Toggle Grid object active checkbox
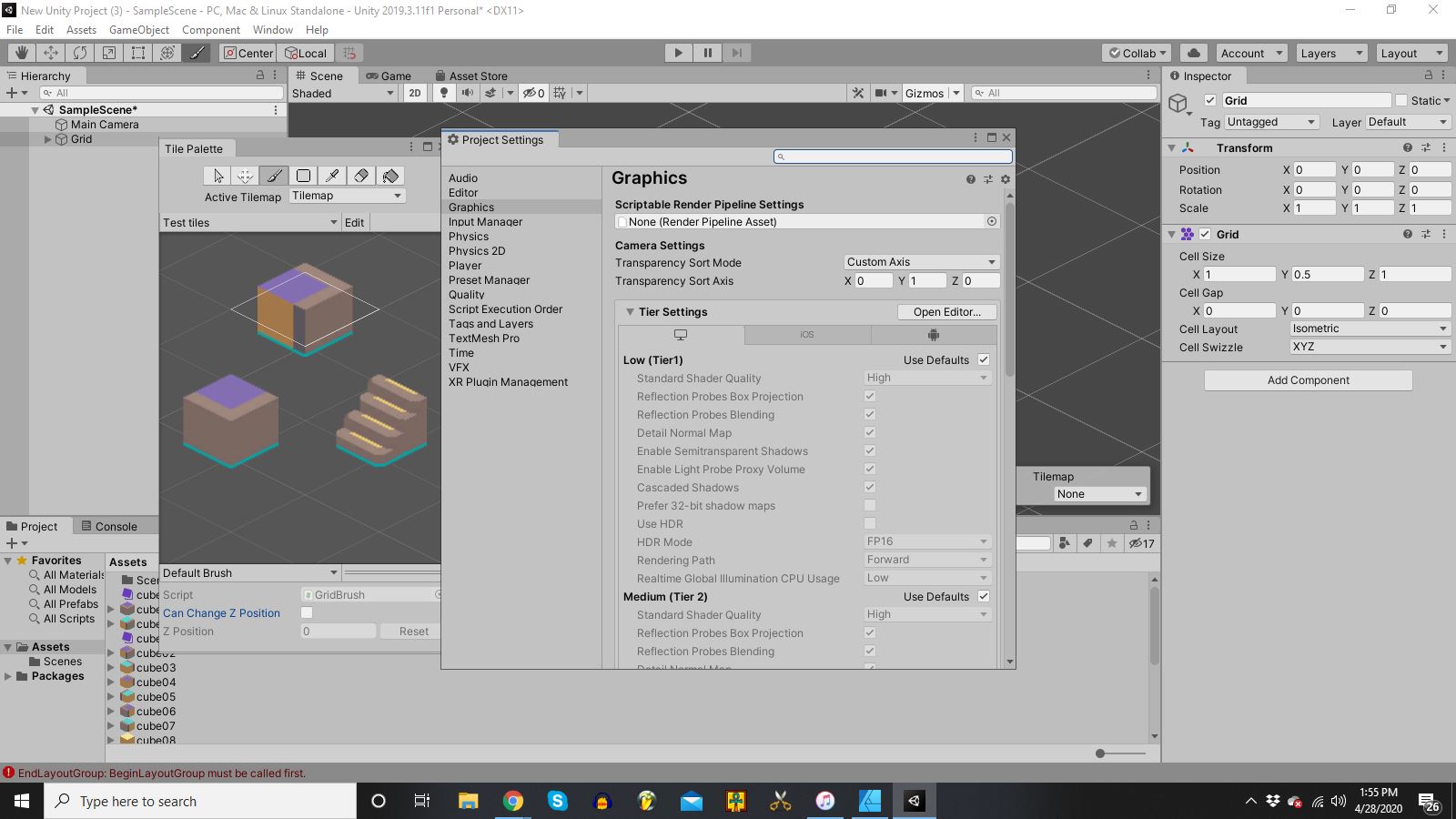 point(1210,100)
